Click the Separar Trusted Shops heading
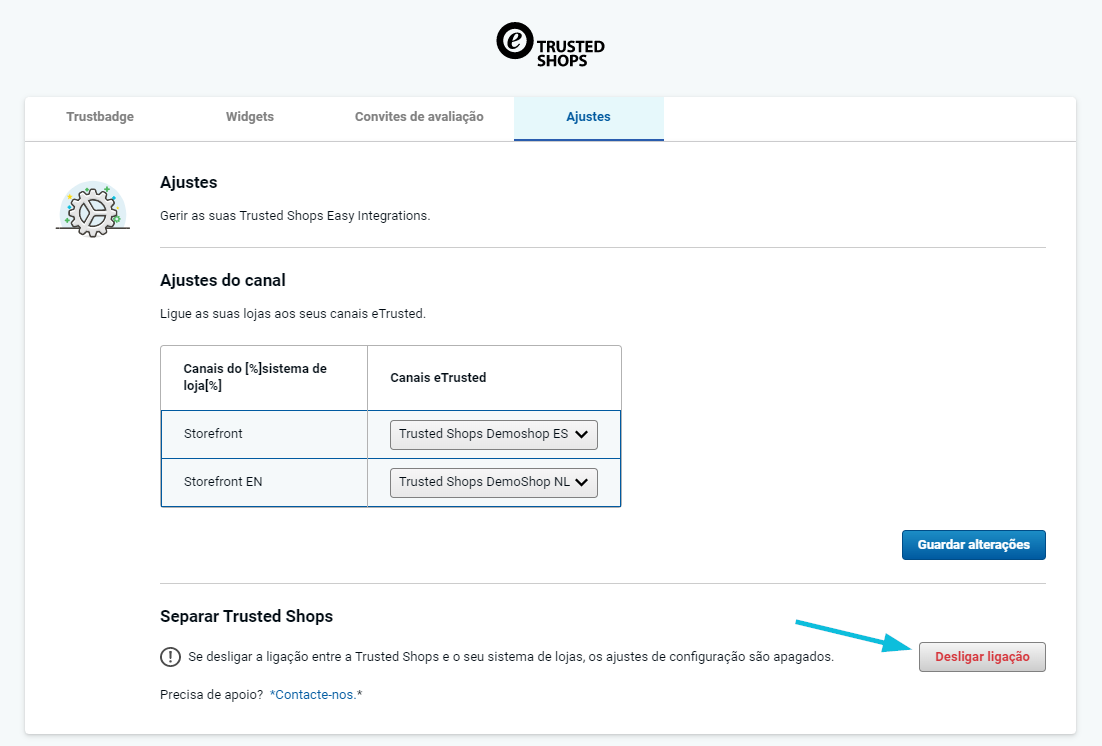This screenshot has height=746, width=1102. (x=247, y=617)
